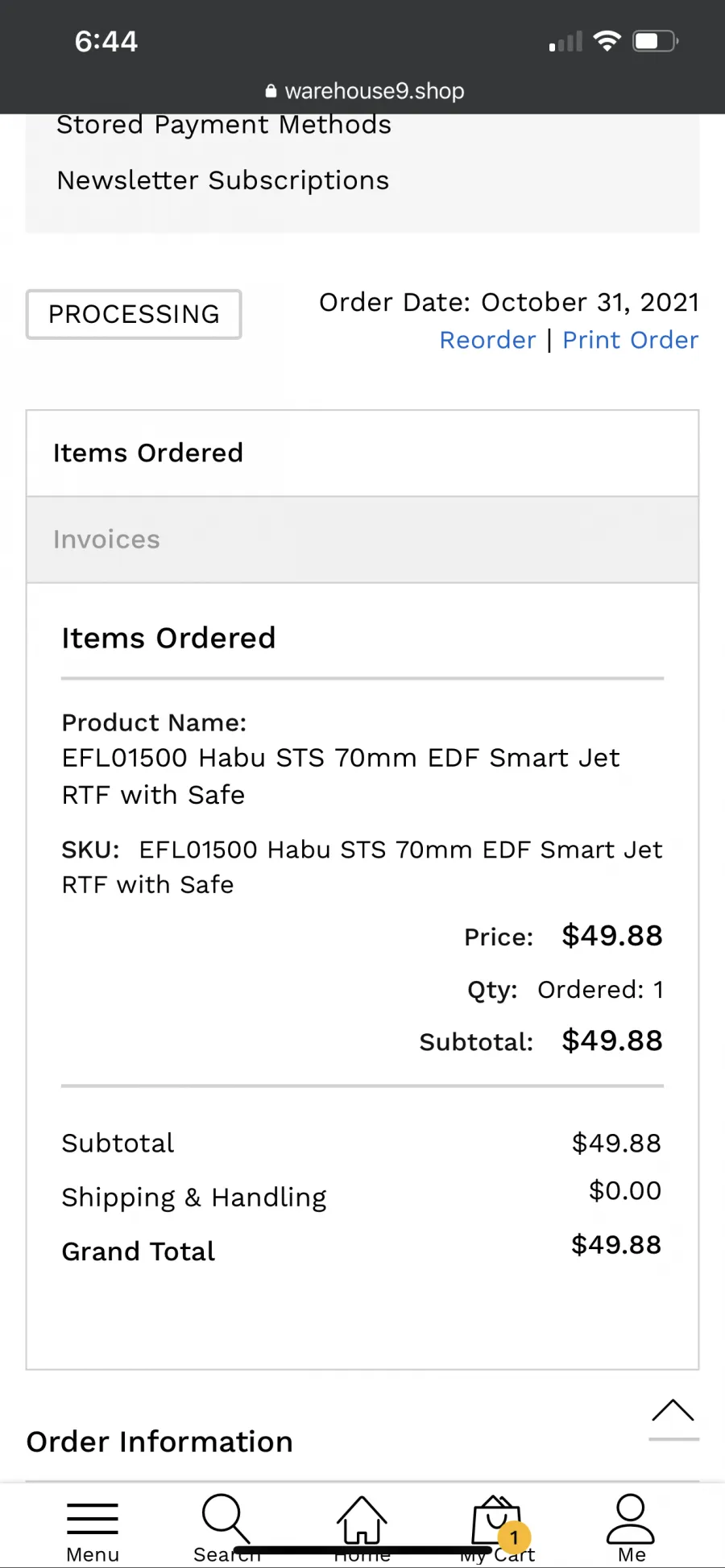725x1568 pixels.
Task: Tap the Wi-Fi status icon
Action: coord(607,40)
